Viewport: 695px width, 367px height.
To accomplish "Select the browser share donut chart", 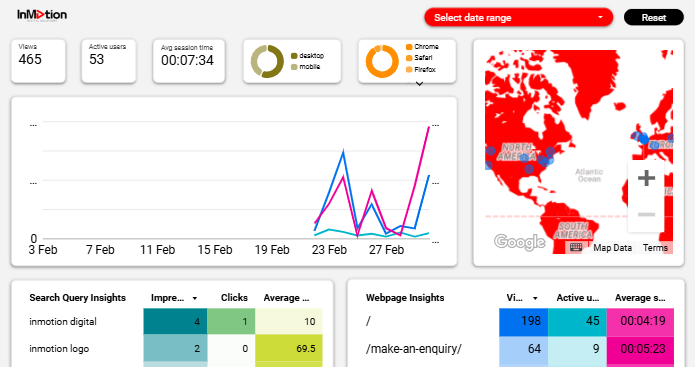I will click(382, 61).
